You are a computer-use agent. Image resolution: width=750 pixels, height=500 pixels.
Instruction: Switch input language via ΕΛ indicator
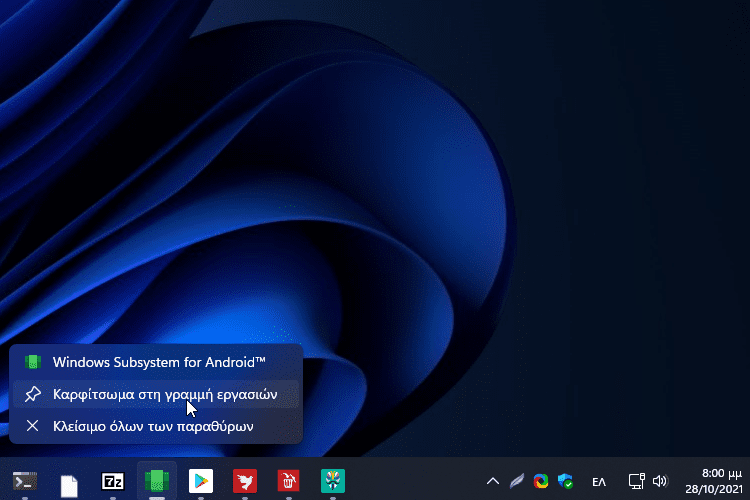[x=599, y=481]
